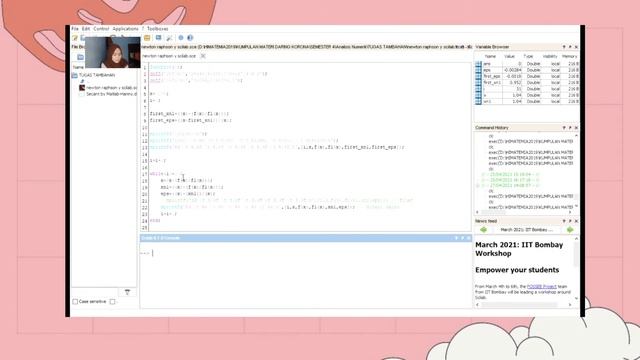This screenshot has width=640, height=360.
Task: Open preferences with the tools icon
Action: tap(169, 38)
